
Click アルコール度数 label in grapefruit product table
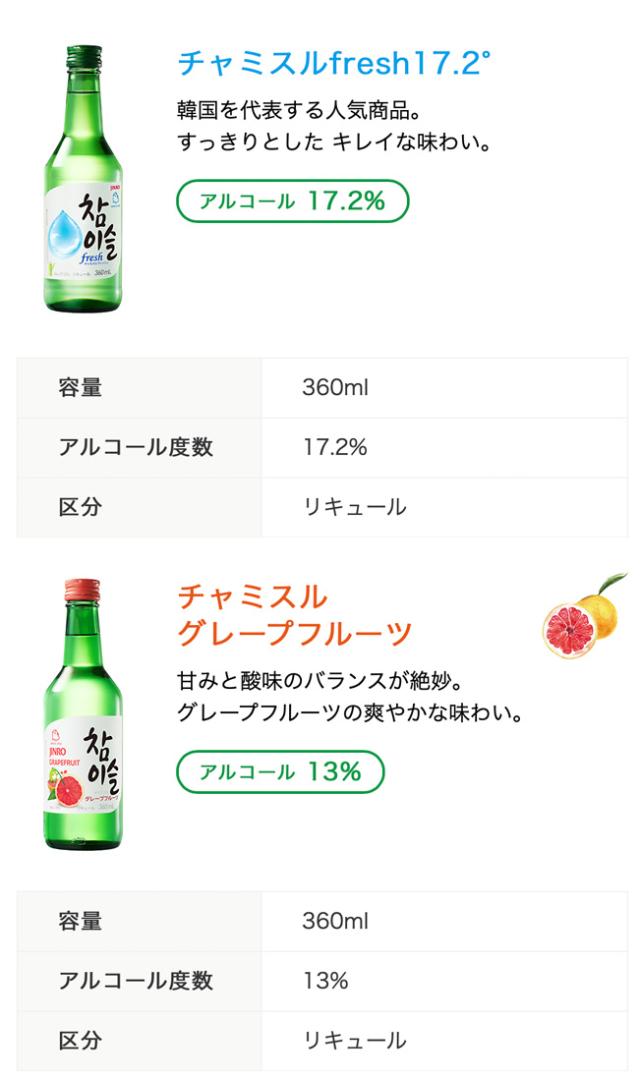[136, 981]
